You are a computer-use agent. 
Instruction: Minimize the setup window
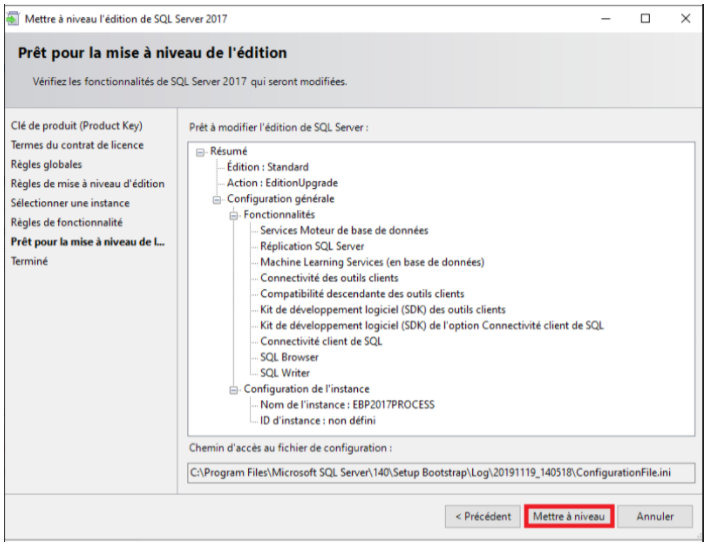click(x=606, y=19)
